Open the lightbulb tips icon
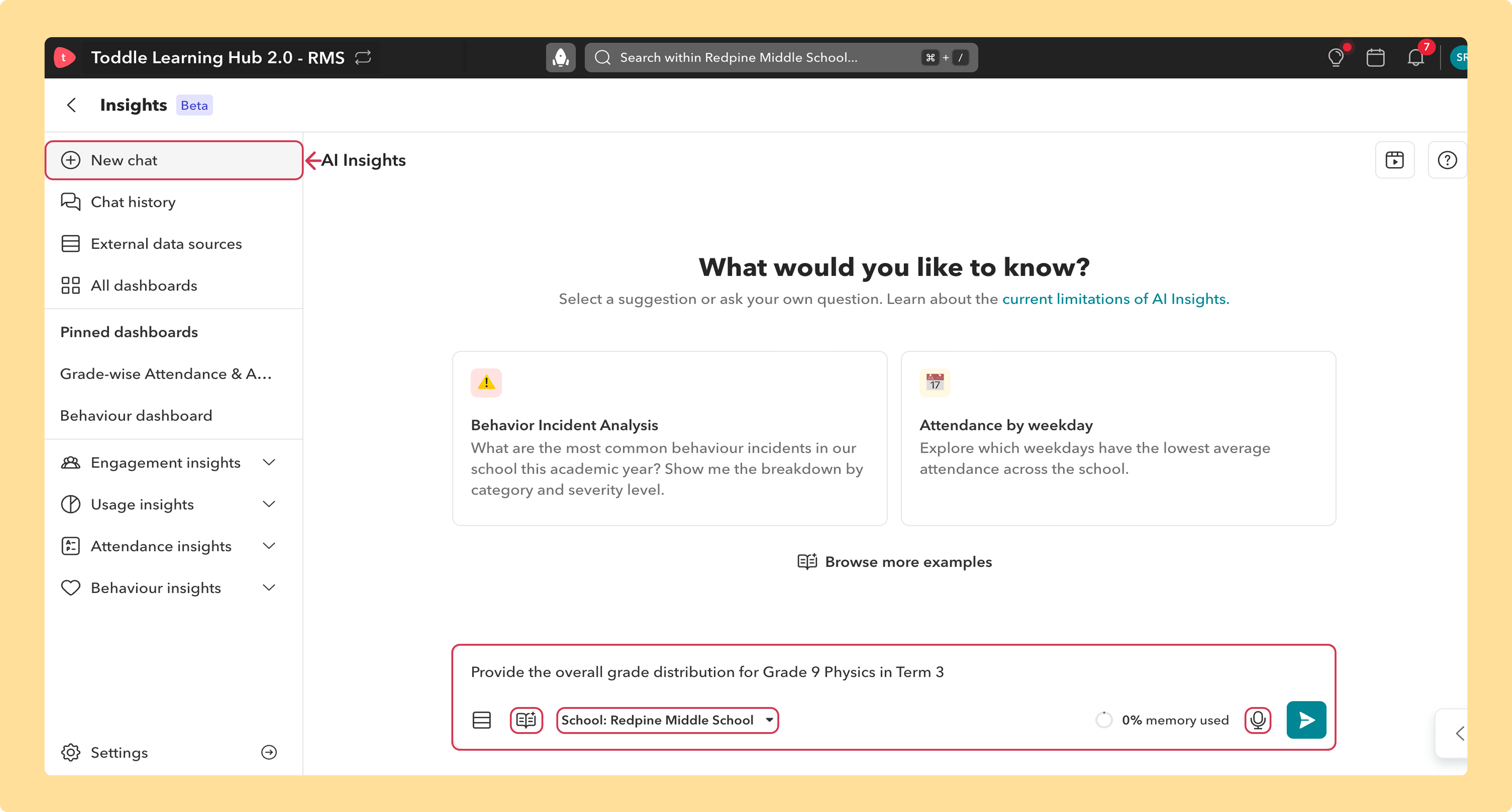The width and height of the screenshot is (1512, 812). point(1336,58)
